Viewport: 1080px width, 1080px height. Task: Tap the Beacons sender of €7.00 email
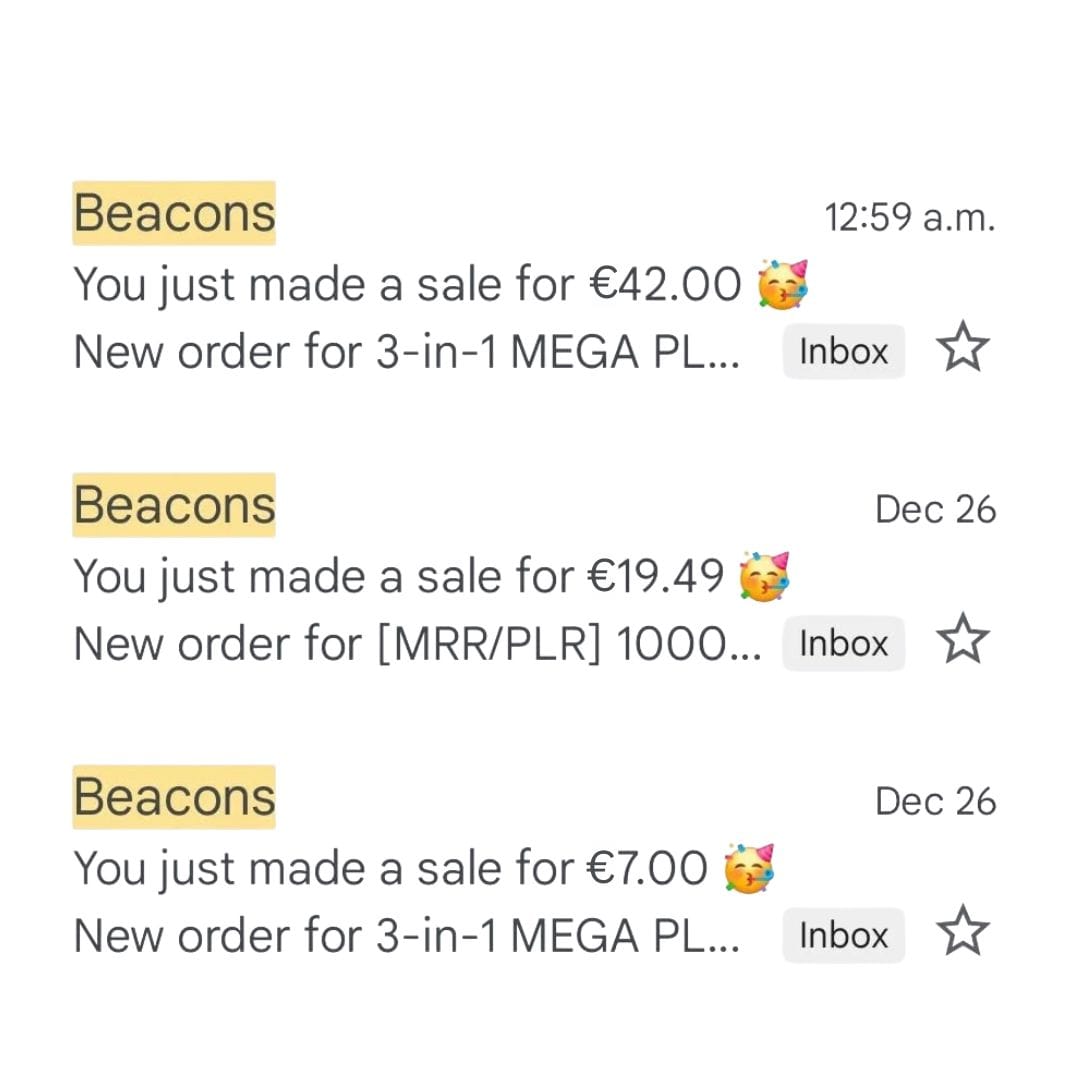[174, 797]
